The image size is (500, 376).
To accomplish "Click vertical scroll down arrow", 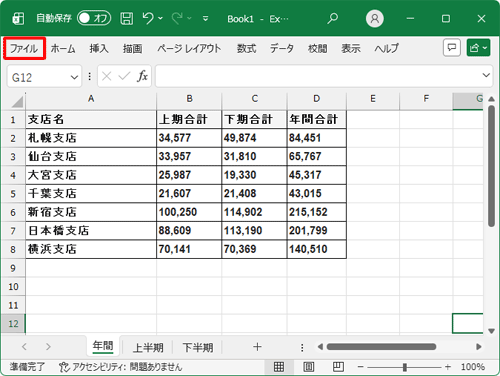I will tap(491, 331).
